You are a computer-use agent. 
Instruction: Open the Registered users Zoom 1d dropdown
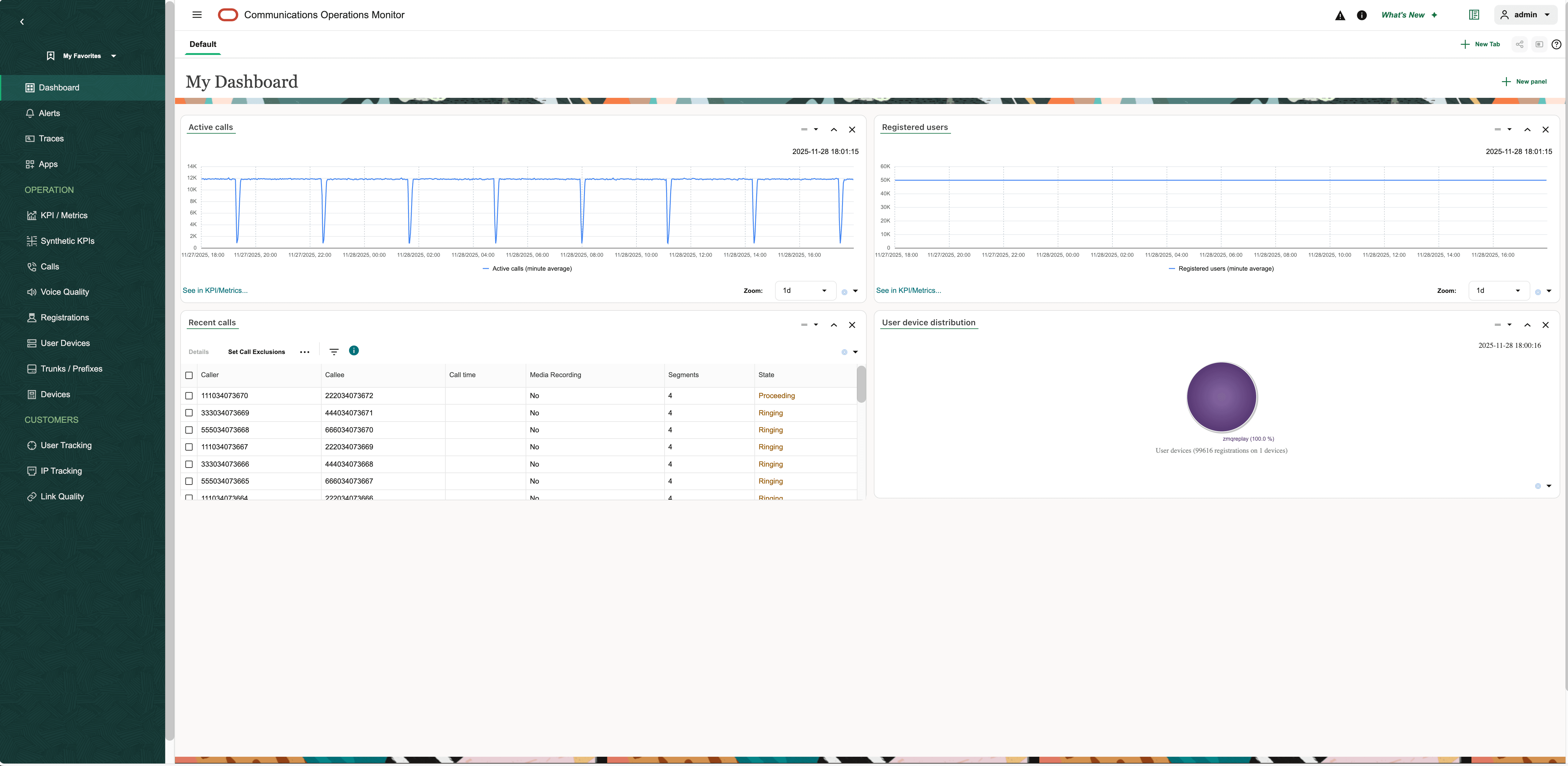(1499, 291)
